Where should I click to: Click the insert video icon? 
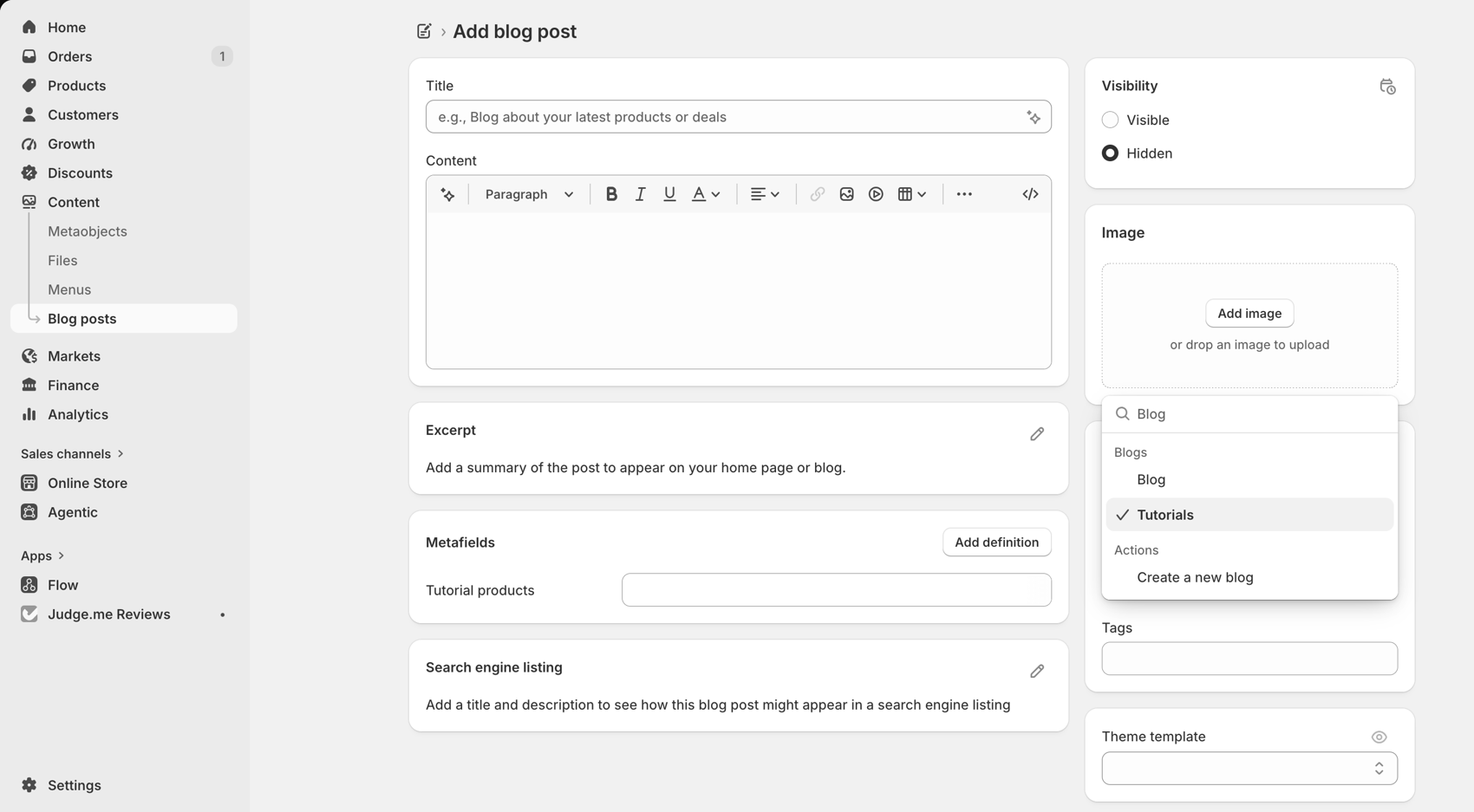point(876,194)
